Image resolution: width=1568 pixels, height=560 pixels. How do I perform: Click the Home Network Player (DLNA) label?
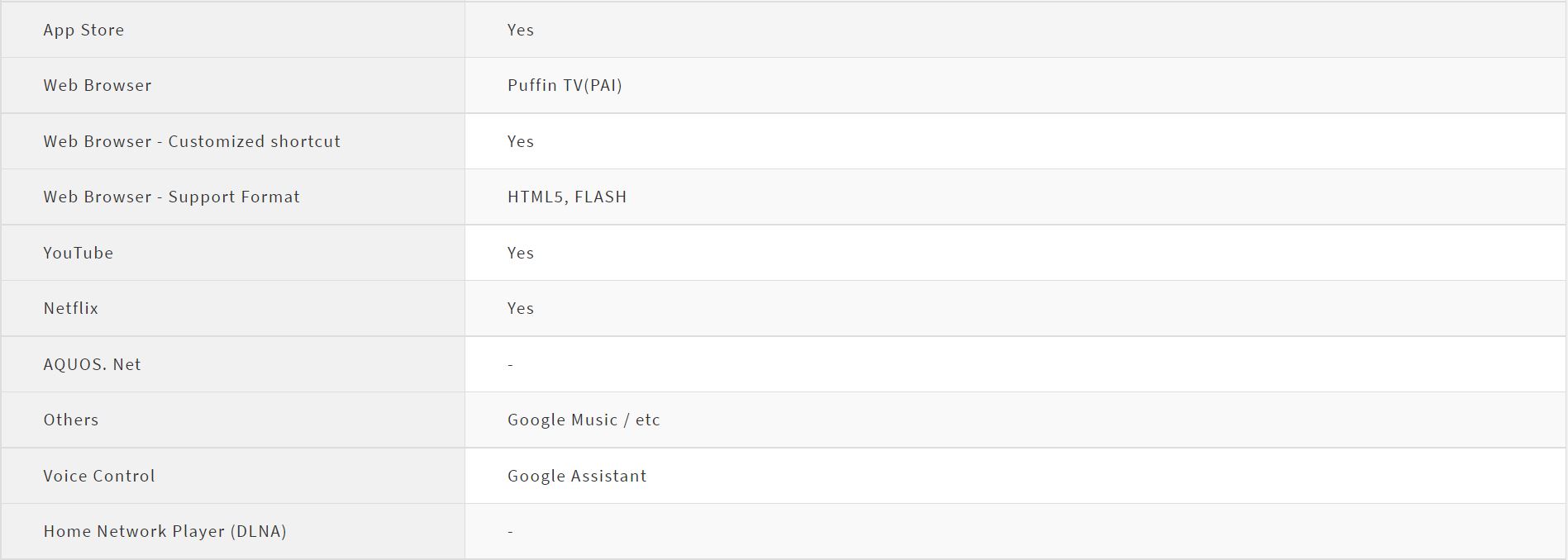(x=164, y=531)
